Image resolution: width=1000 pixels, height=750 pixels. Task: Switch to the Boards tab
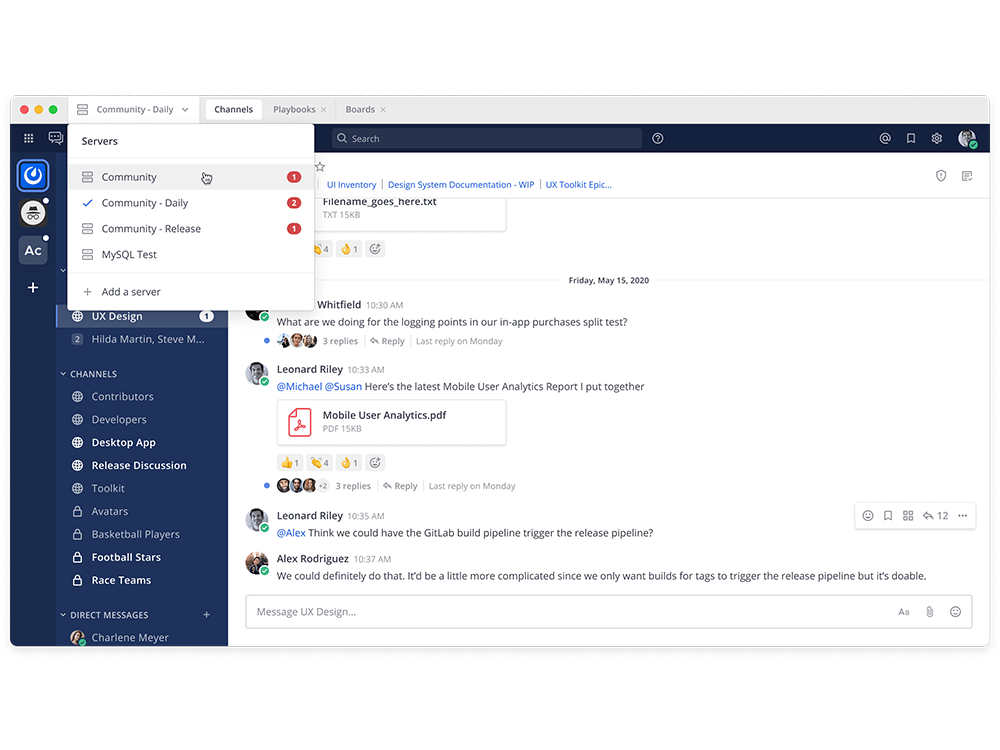362,109
